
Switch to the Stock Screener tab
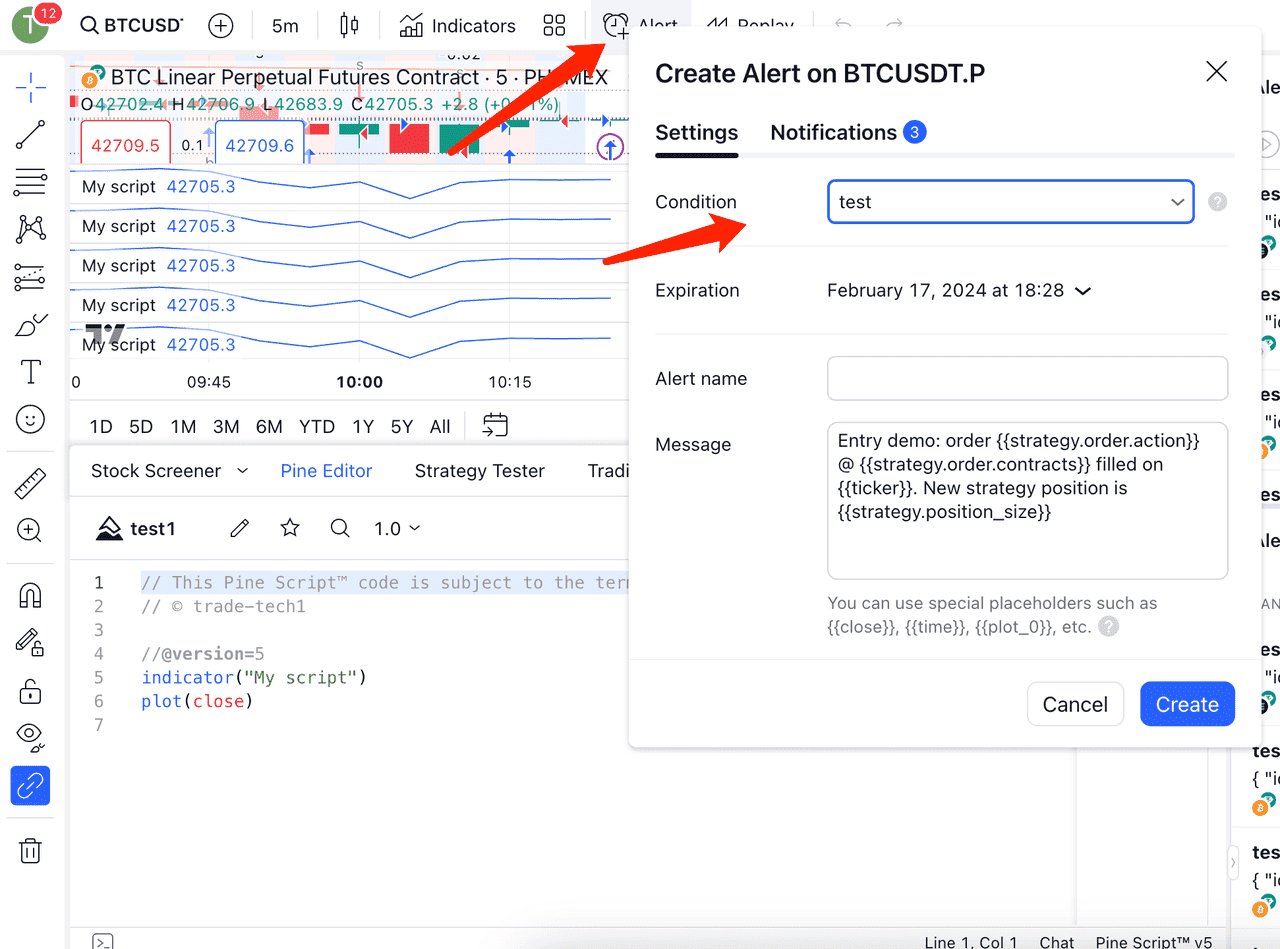point(156,471)
